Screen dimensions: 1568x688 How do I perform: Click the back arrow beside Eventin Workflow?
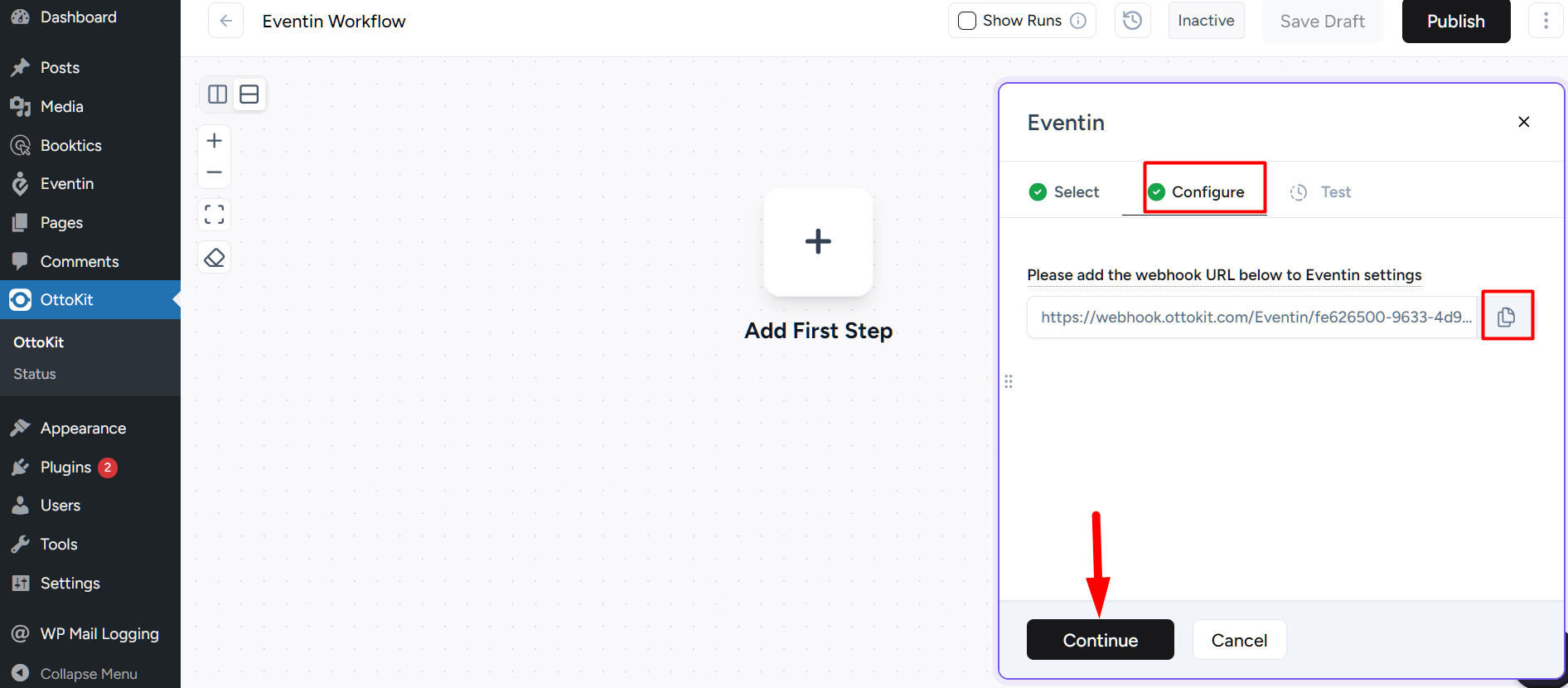tap(225, 21)
